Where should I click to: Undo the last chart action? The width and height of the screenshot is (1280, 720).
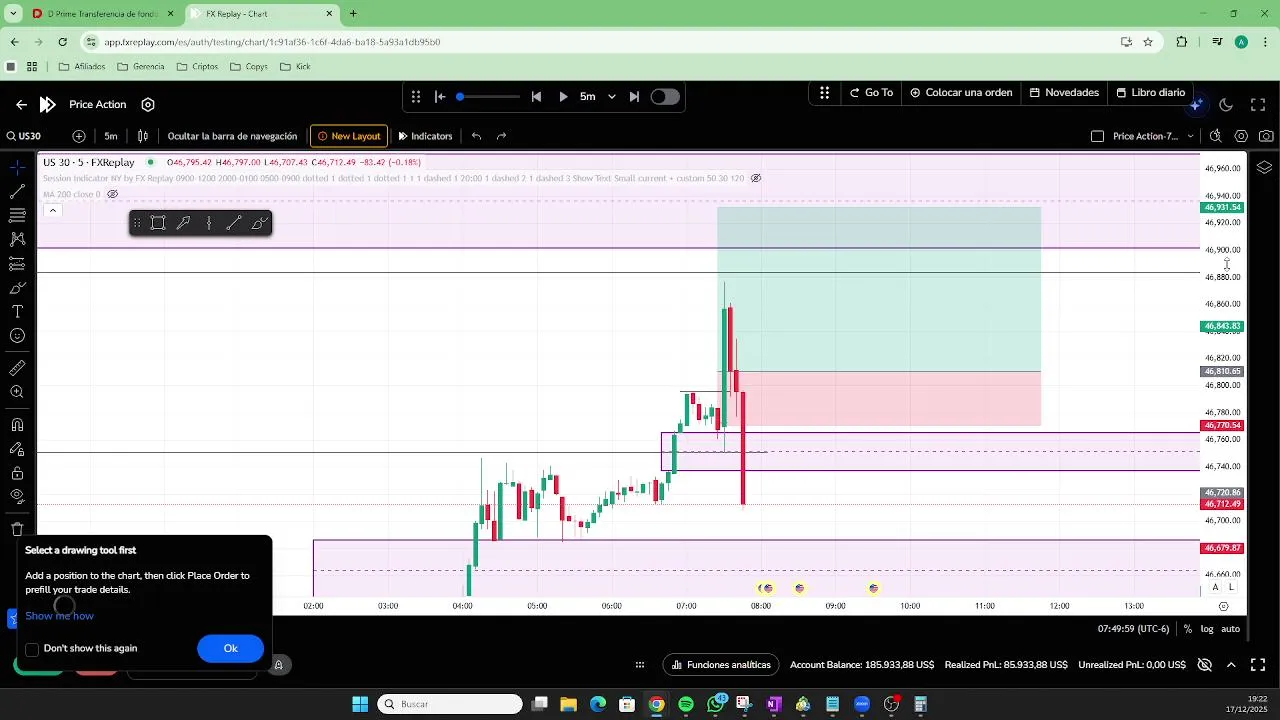click(x=476, y=136)
